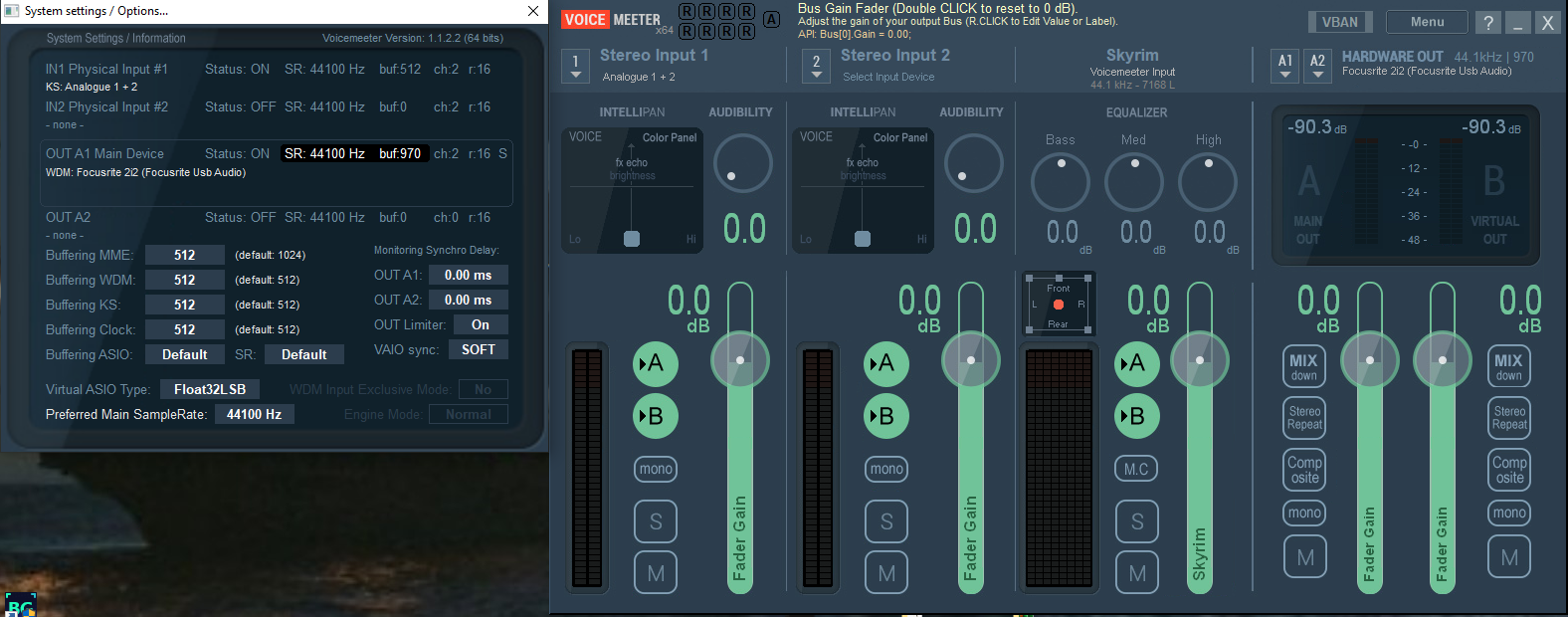Change Preferred Main SampleRate 44100 Hz
This screenshot has width=1568, height=617.
(x=254, y=414)
